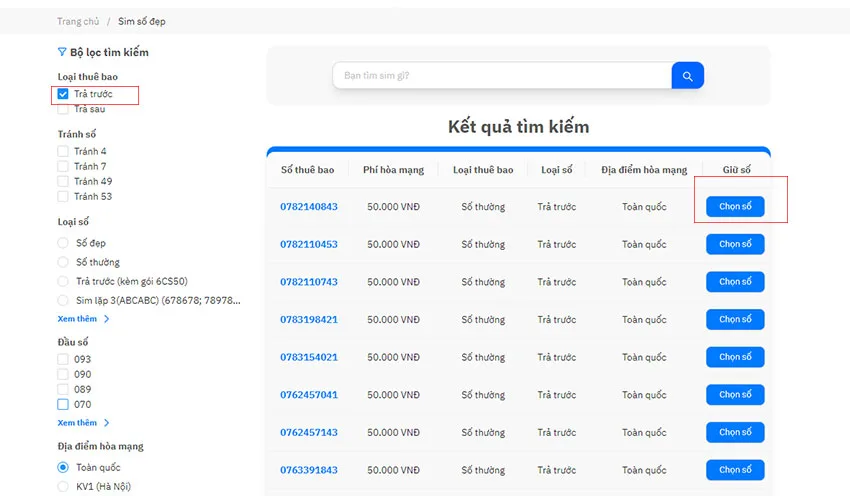This screenshot has height=496, width=850.
Task: Check the Trả sau checkbox
Action: click(63, 109)
